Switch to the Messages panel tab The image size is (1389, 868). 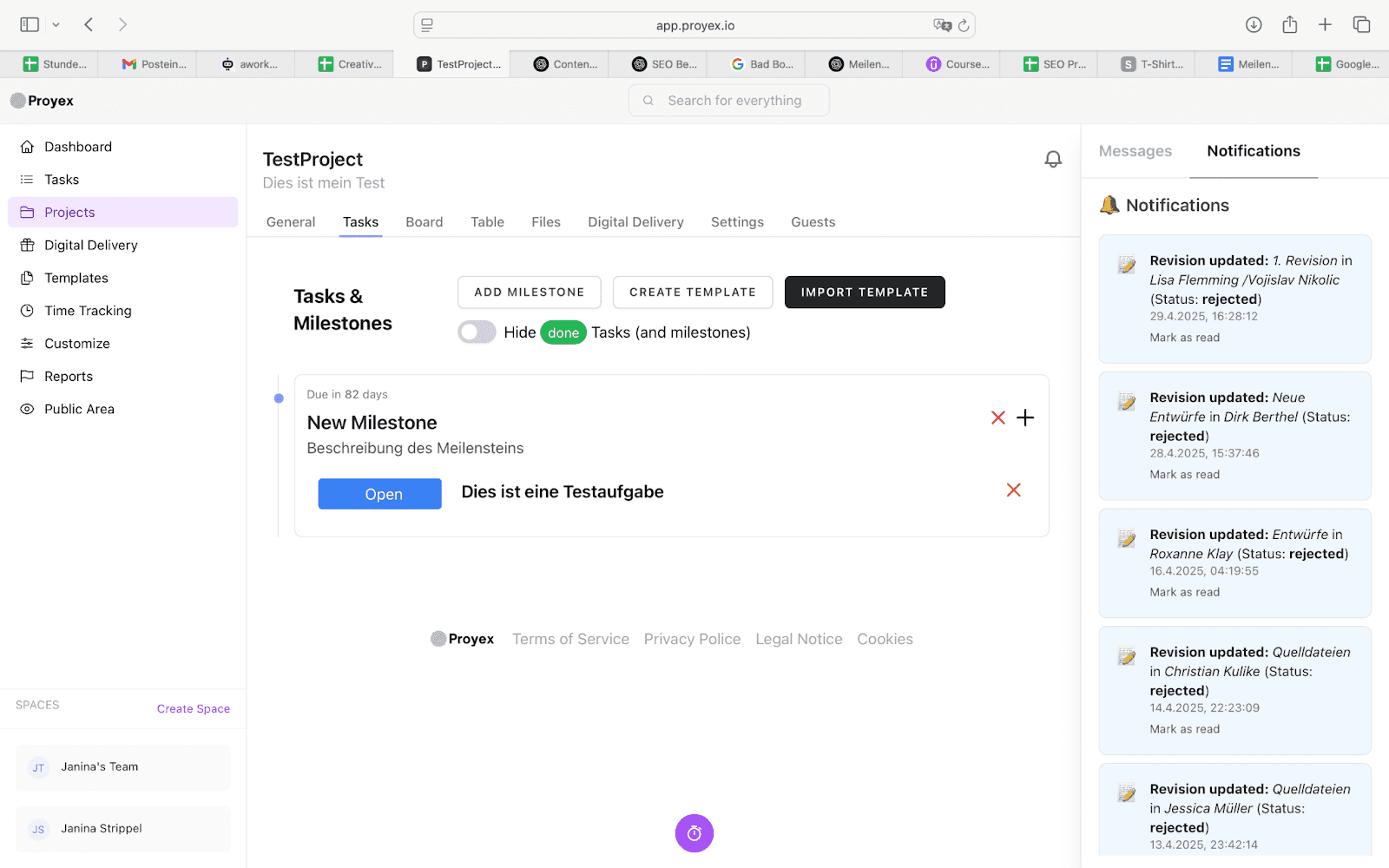point(1136,151)
